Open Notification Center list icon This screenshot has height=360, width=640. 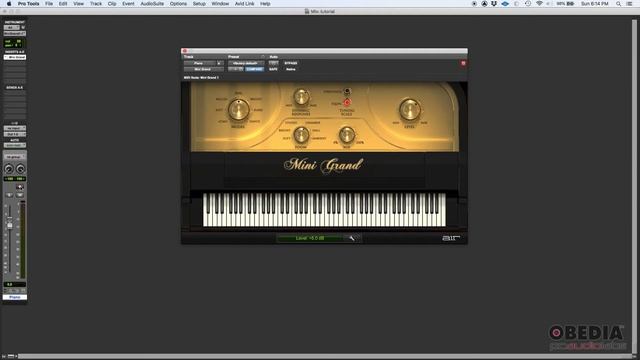629,4
